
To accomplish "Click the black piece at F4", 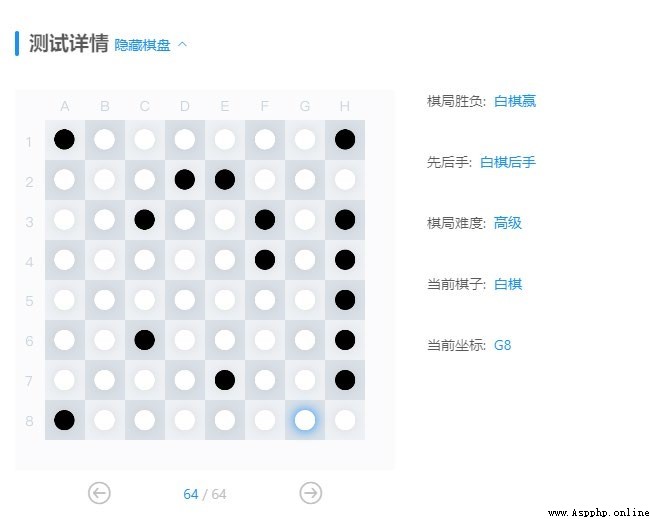I will [265, 260].
